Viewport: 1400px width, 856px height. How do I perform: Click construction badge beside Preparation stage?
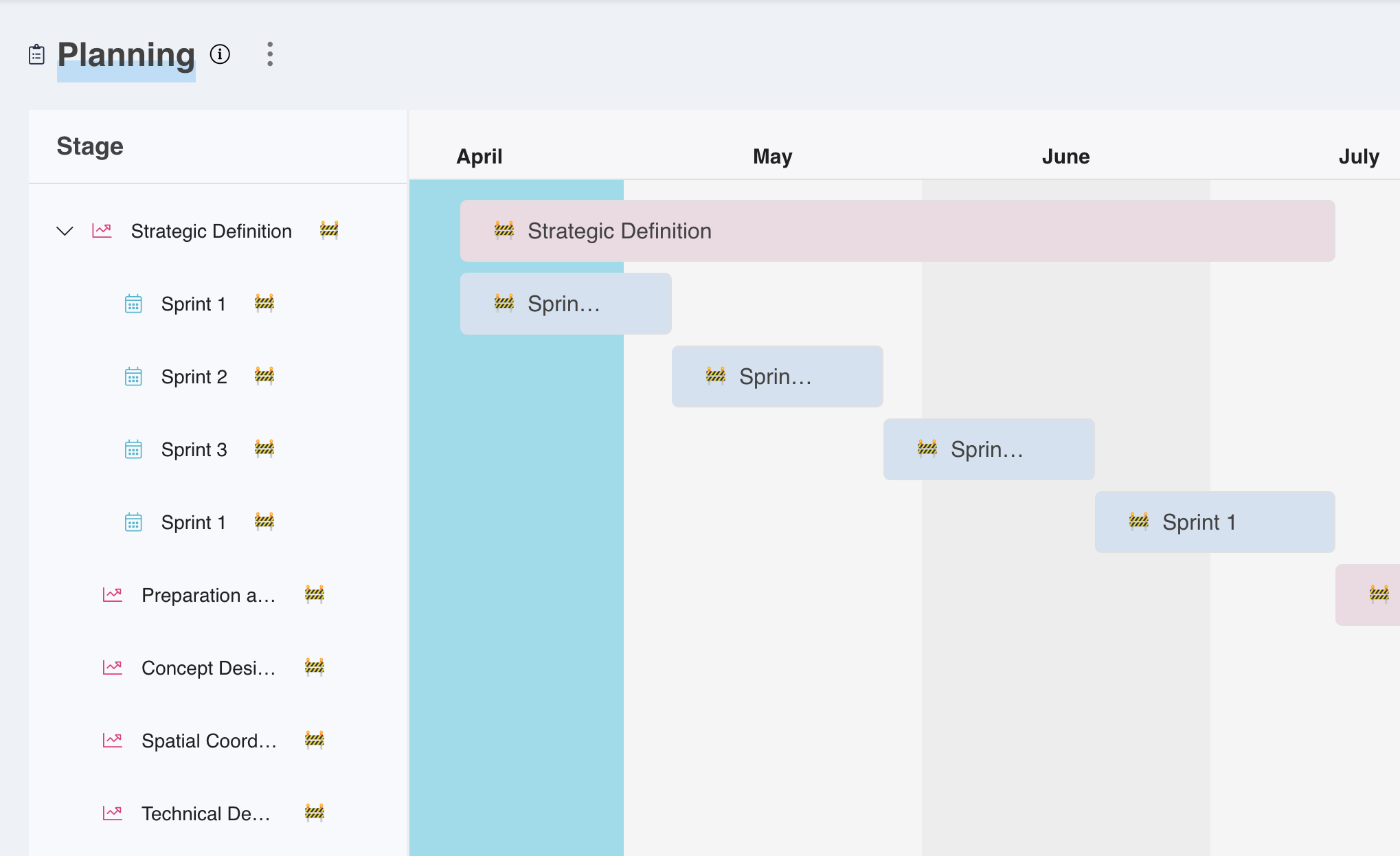[x=315, y=594]
